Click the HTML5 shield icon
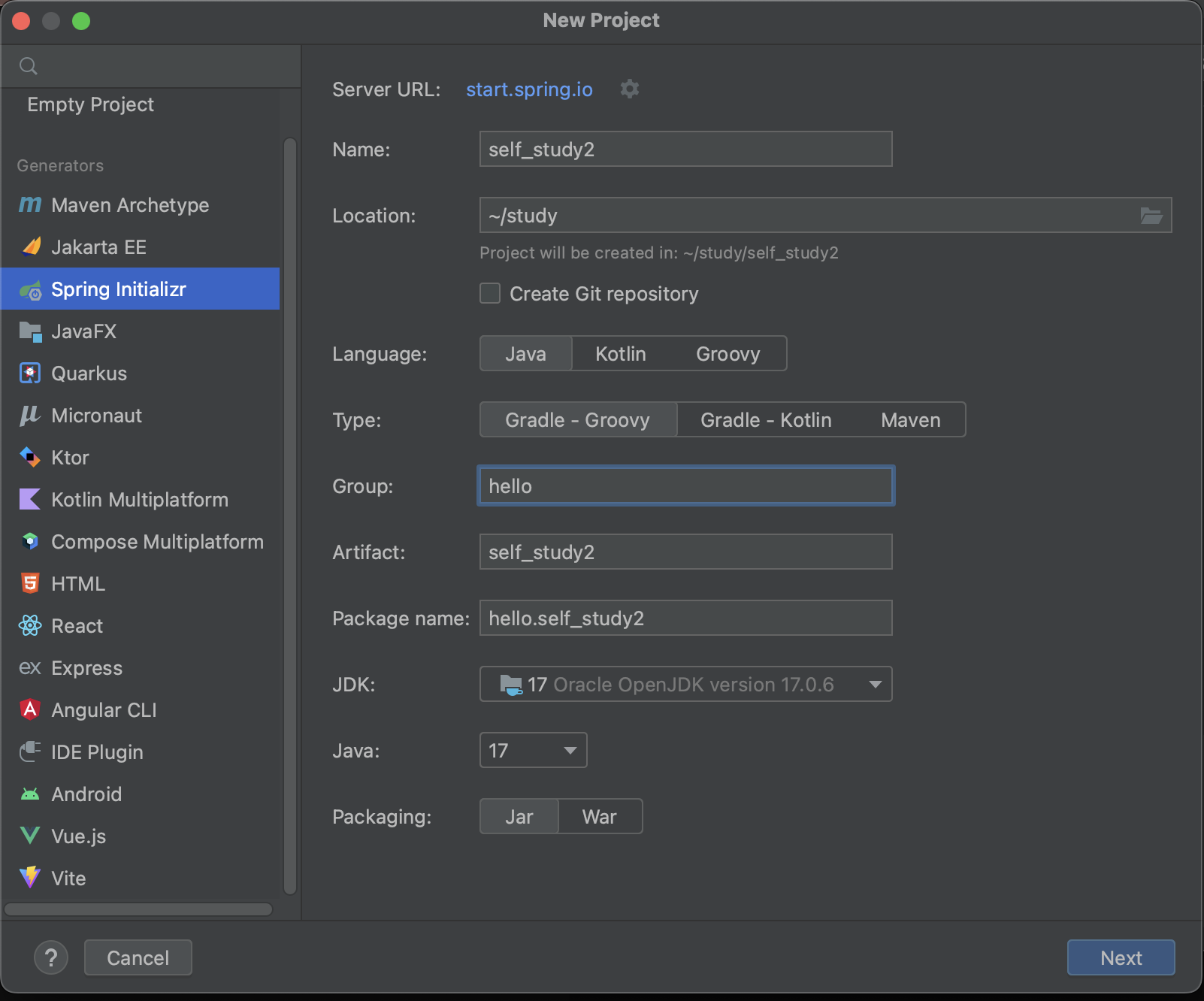Screen dimensions: 1204x1001 (30, 583)
